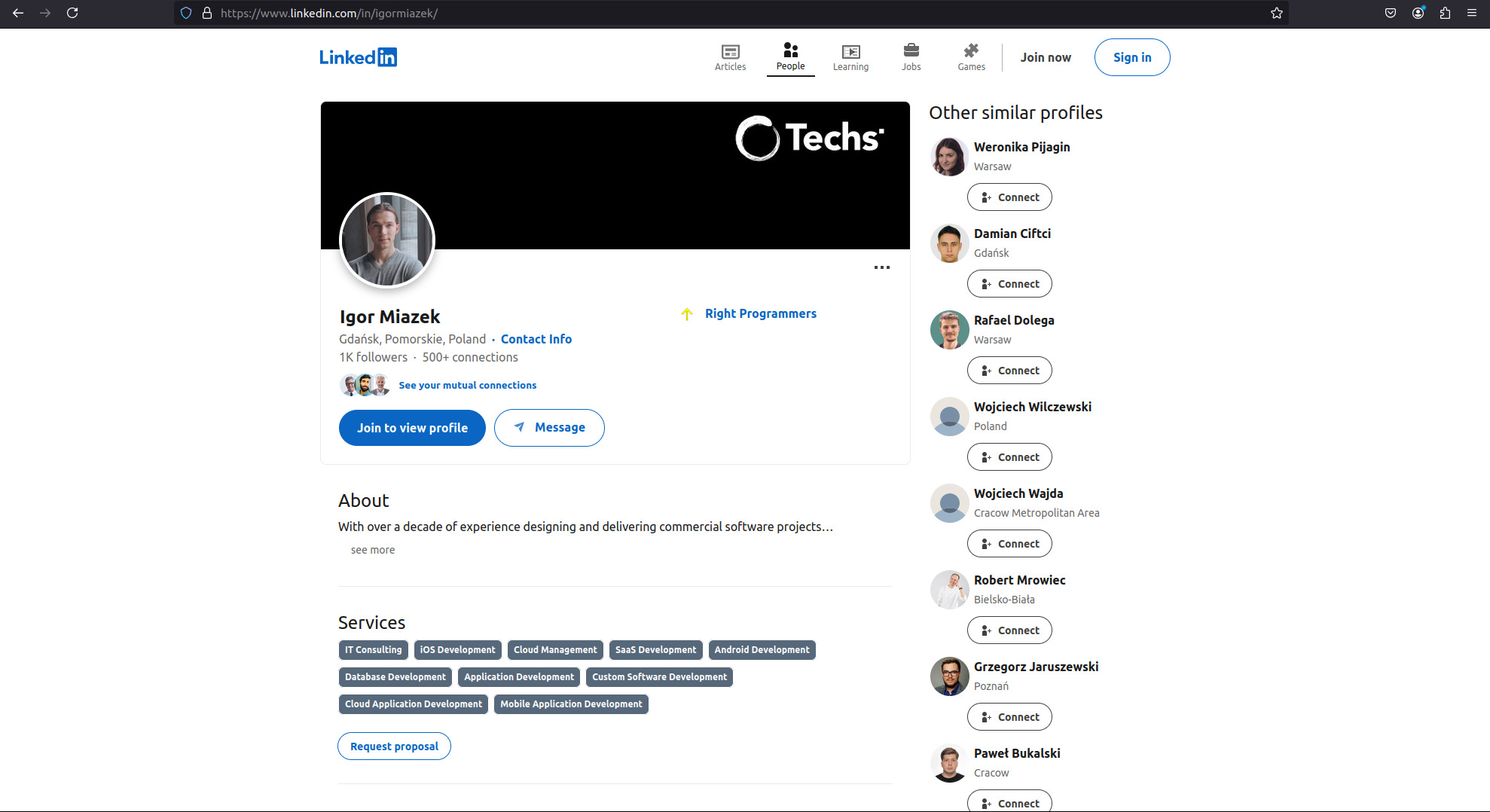Bookmark this page with the star
The image size is (1490, 812).
[1276, 13]
